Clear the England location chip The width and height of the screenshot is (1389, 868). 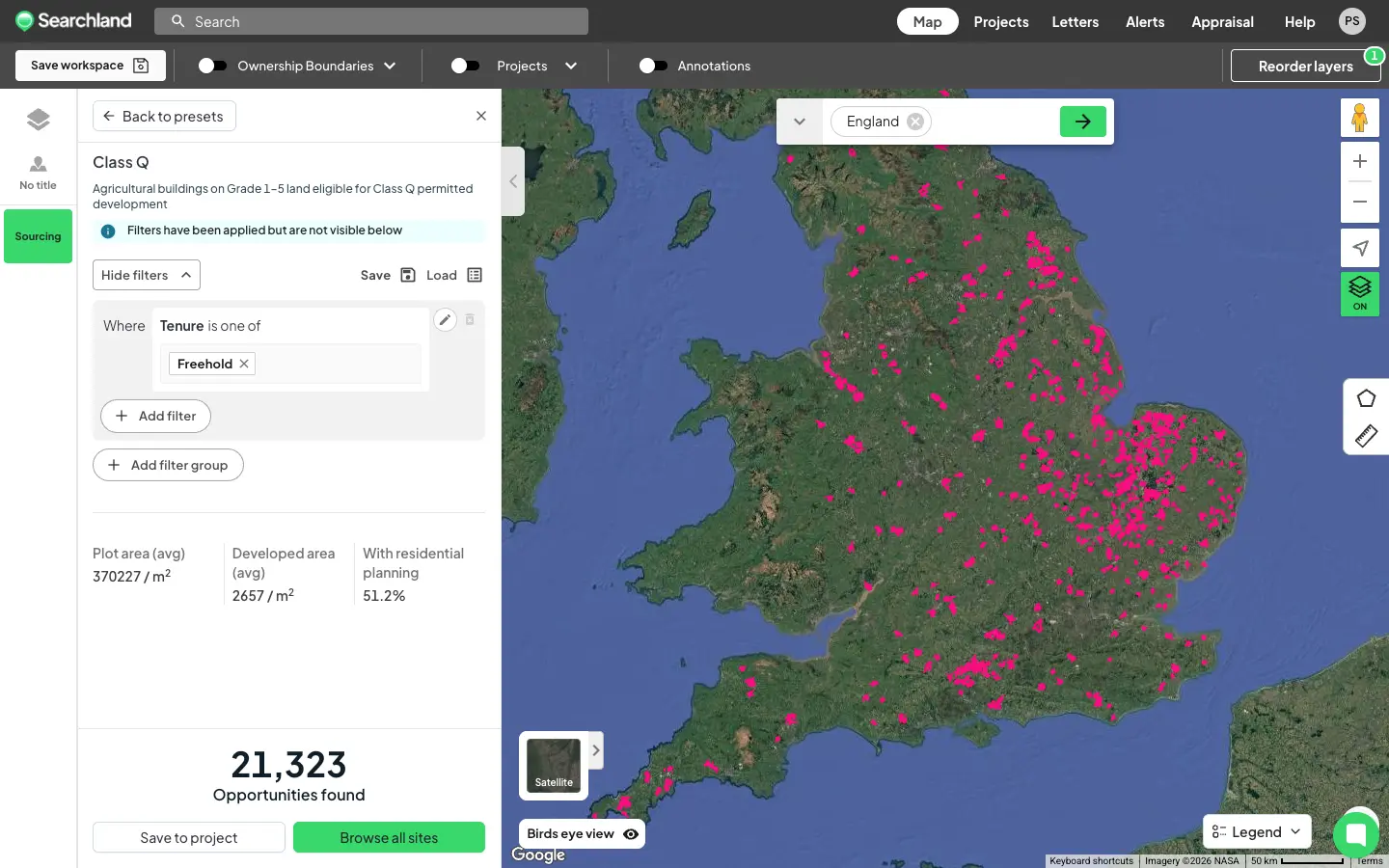click(915, 122)
